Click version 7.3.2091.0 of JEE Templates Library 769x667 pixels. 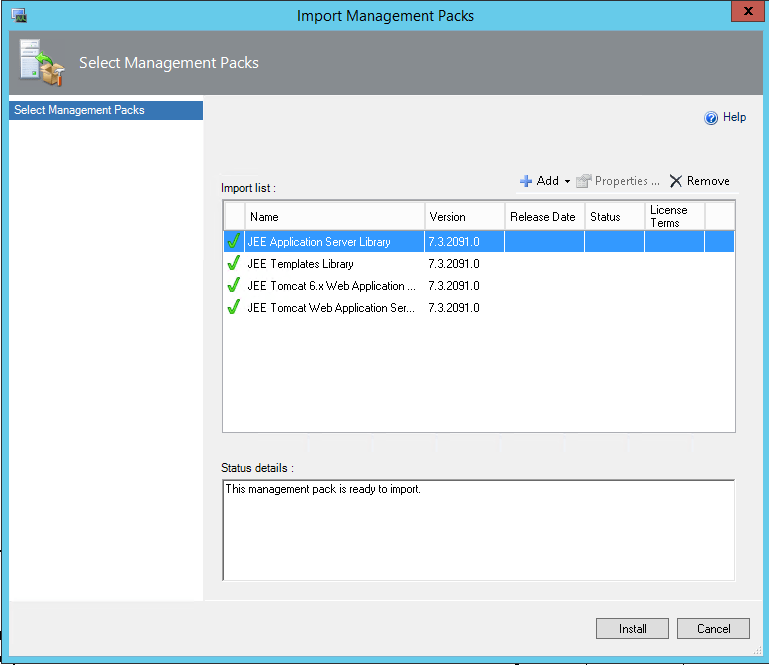pyautogui.click(x=454, y=264)
